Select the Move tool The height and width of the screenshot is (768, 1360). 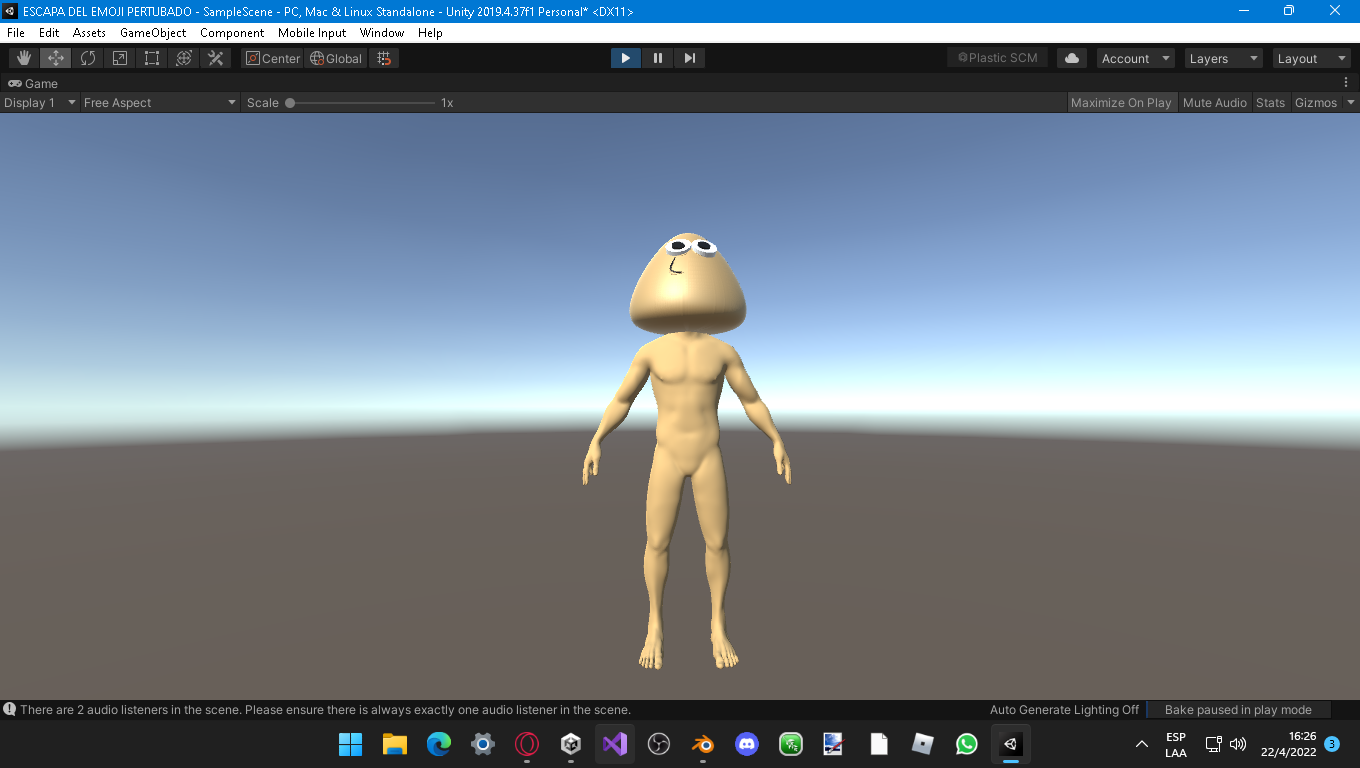click(56, 58)
